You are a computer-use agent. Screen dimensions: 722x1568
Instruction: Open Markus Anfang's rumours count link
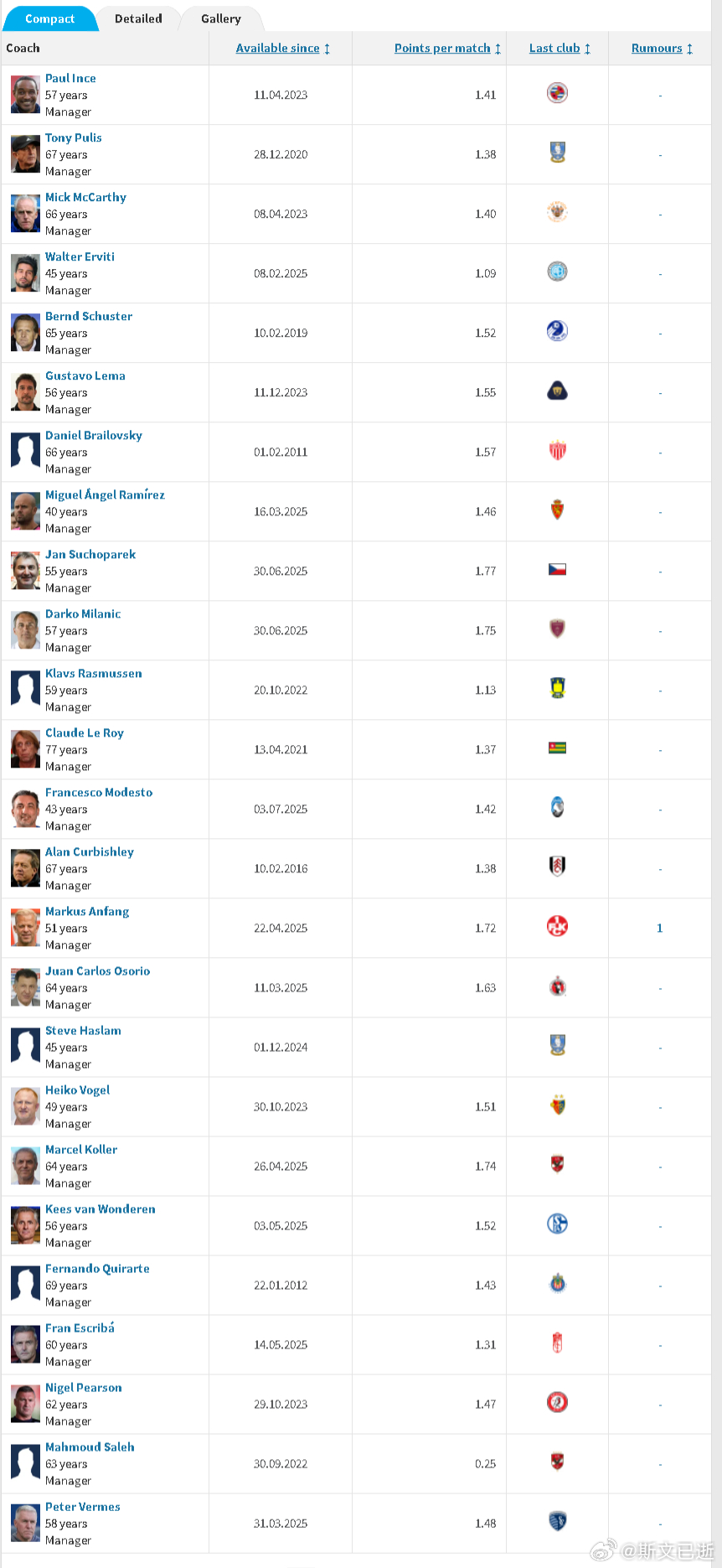click(x=660, y=928)
